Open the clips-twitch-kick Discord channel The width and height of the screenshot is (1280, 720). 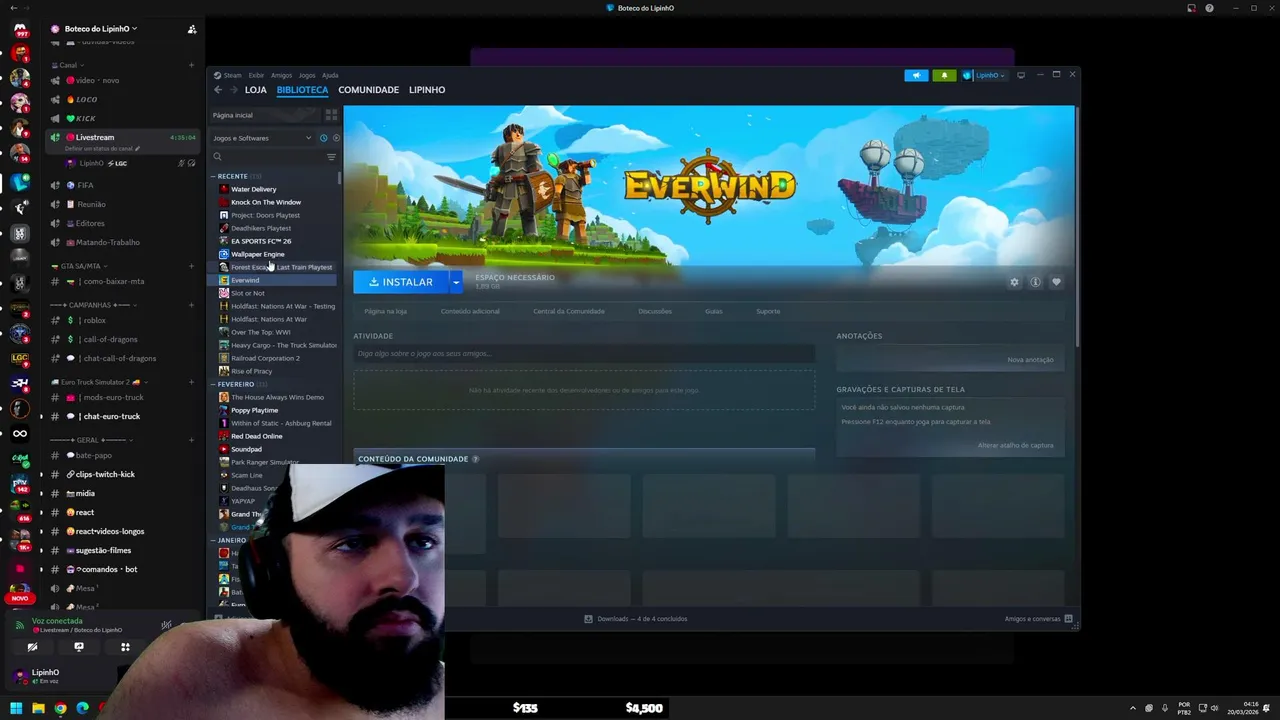pos(105,474)
